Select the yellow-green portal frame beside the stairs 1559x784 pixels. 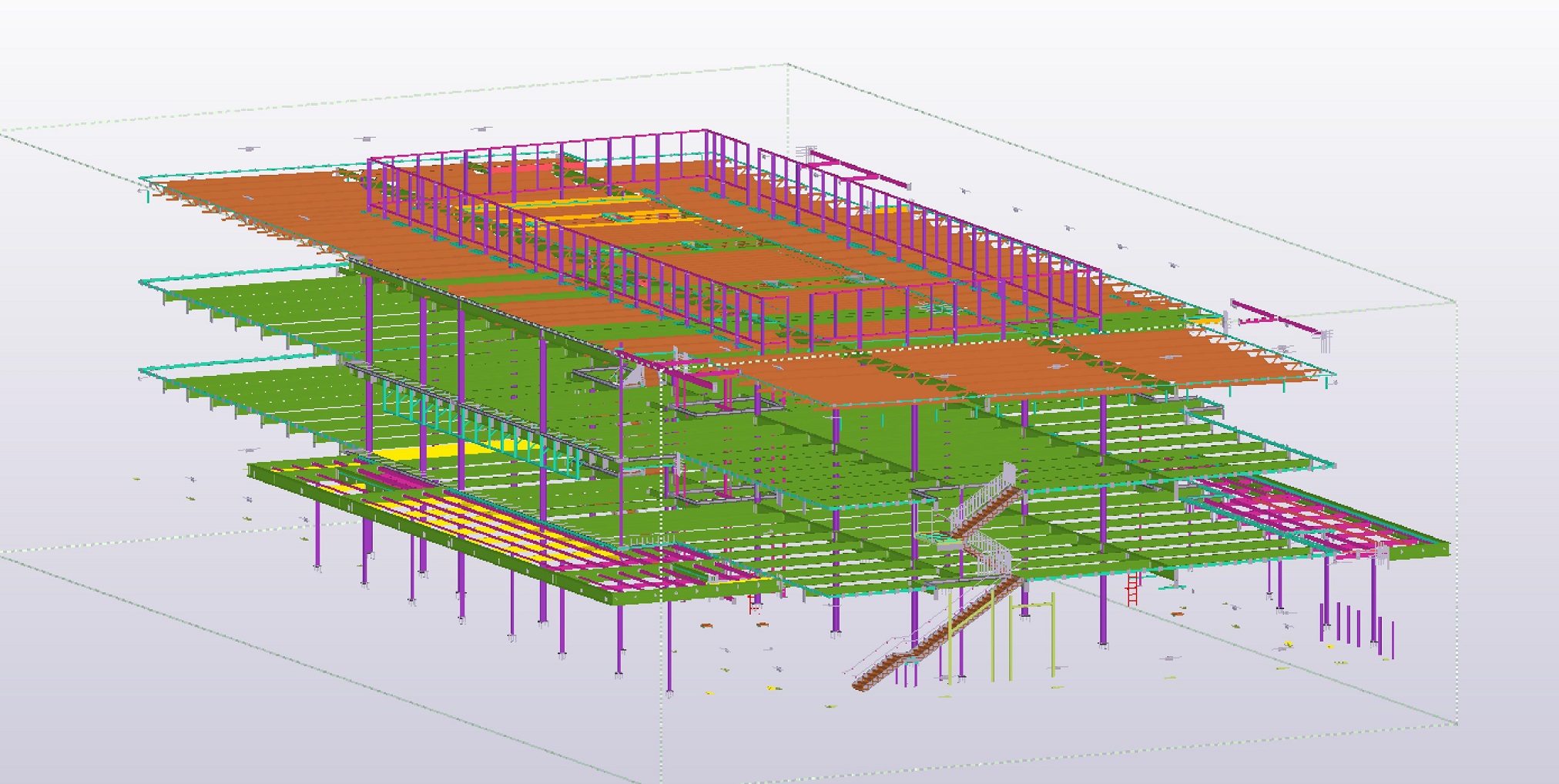tap(994, 632)
